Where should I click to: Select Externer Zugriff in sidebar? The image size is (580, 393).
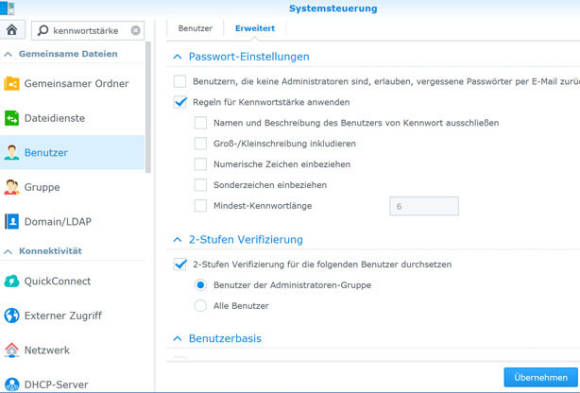[72, 316]
